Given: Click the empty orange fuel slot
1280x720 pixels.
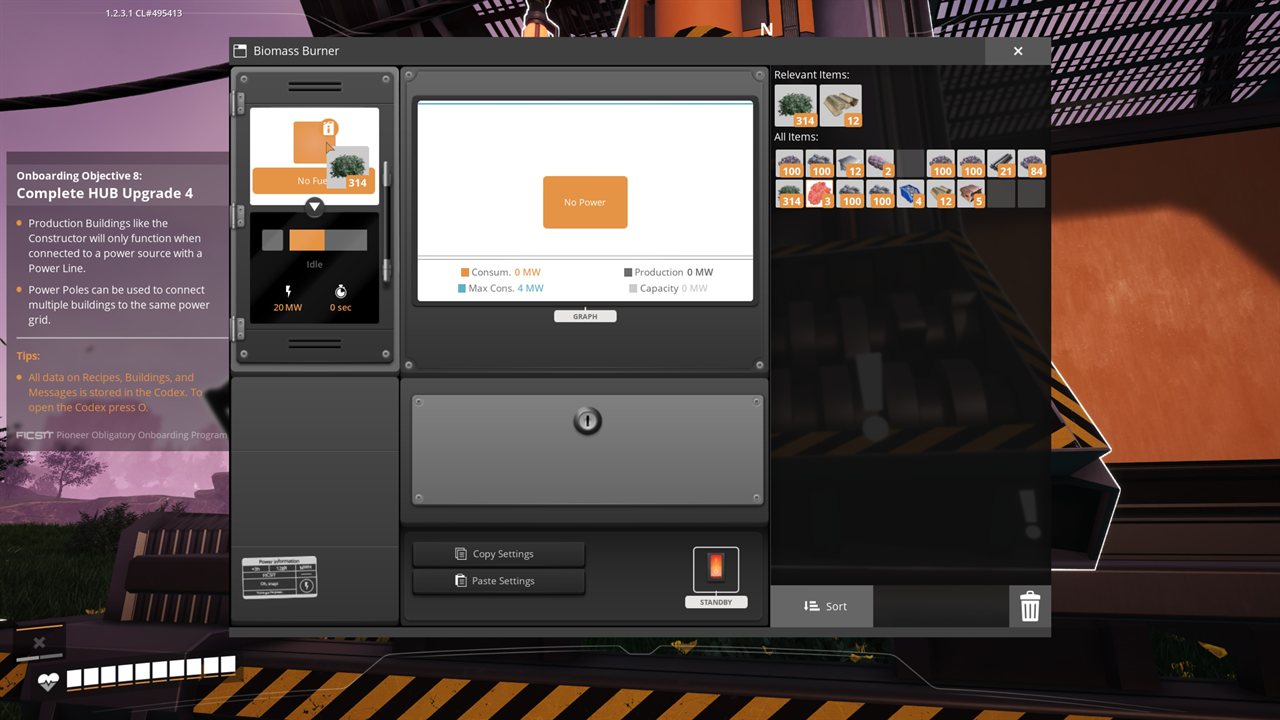Looking at the screenshot, I should (314, 142).
